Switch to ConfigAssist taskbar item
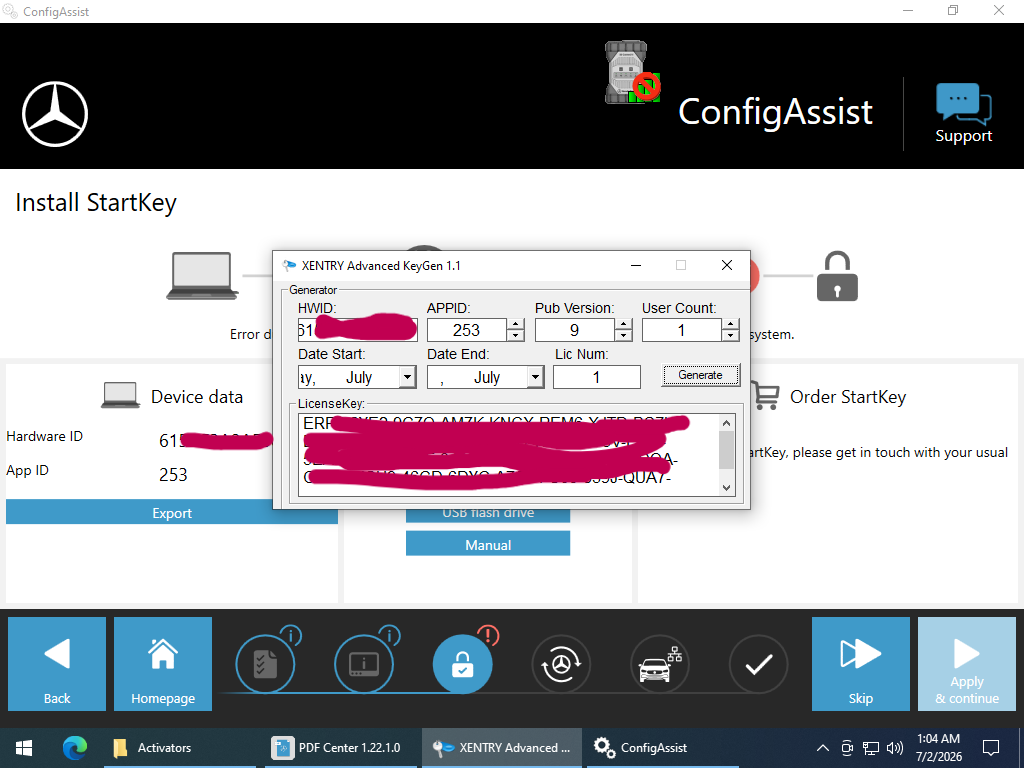This screenshot has height=768, width=1024. [663, 748]
